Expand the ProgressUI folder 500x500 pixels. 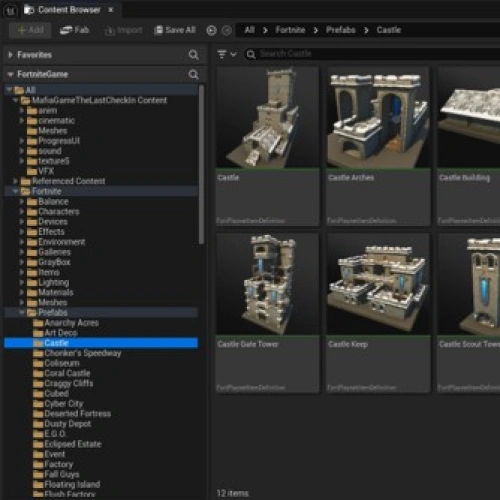point(22,141)
